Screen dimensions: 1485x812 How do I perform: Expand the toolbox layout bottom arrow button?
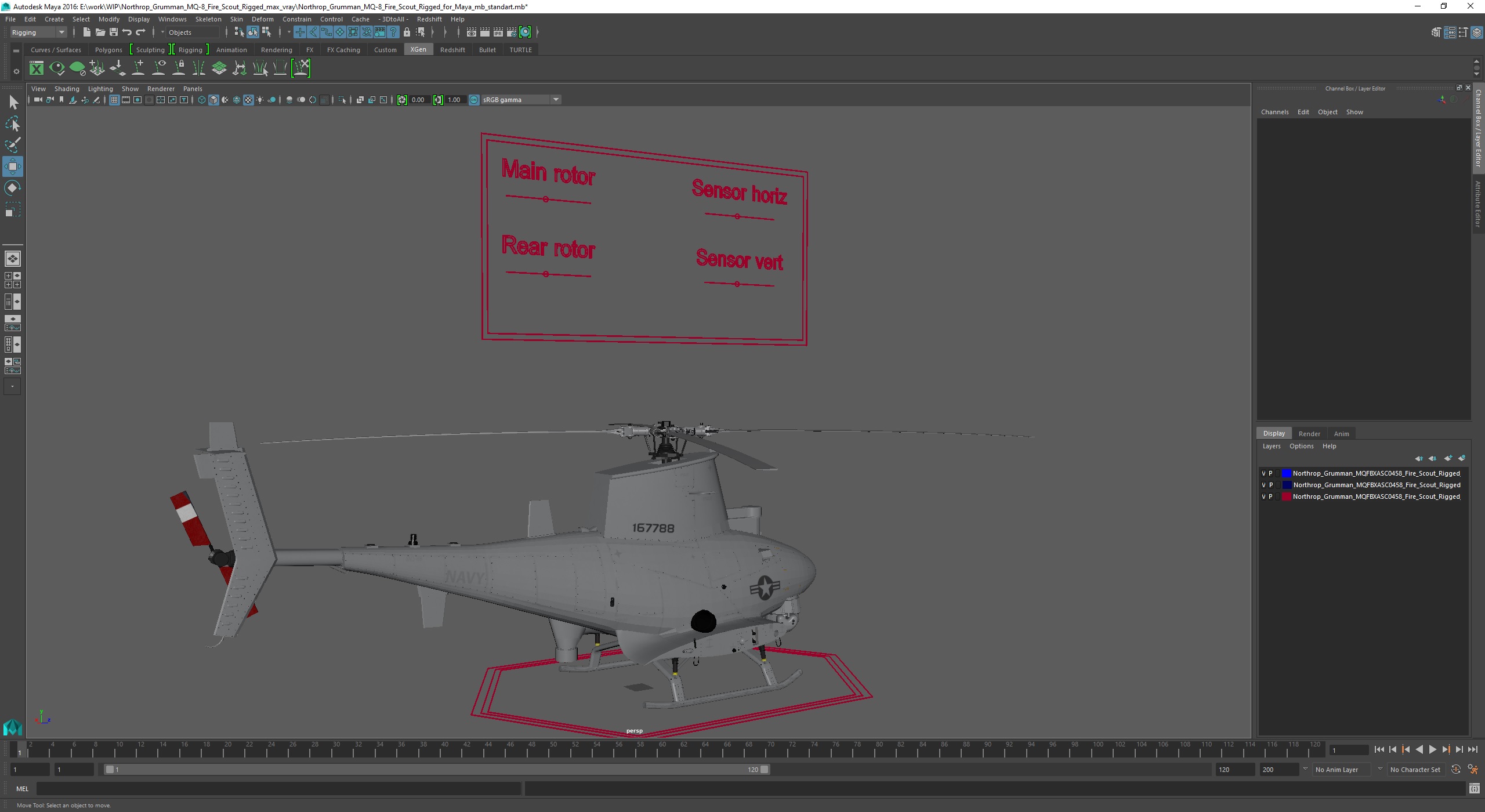[12, 386]
